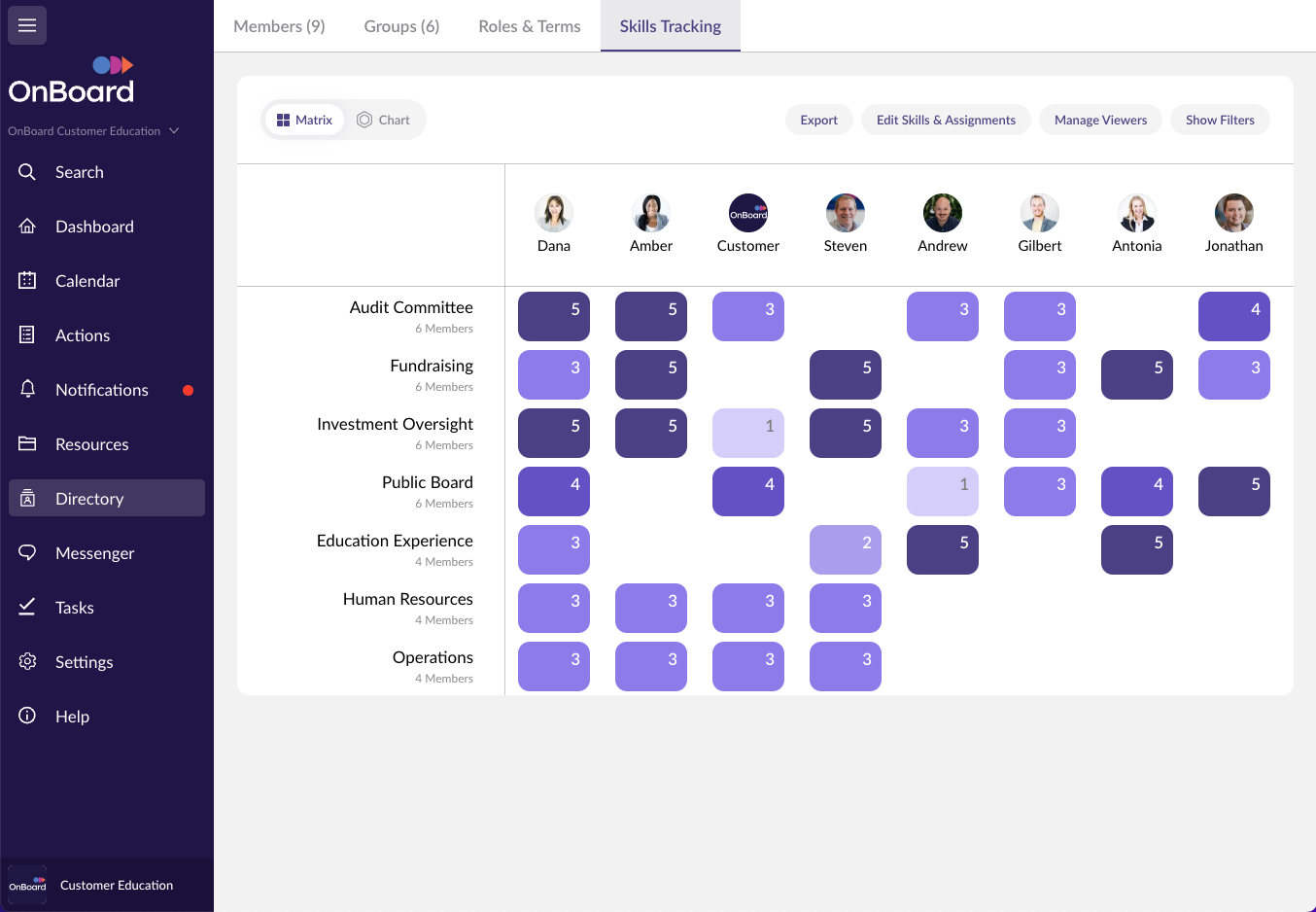Open Settings gear icon

click(x=27, y=662)
